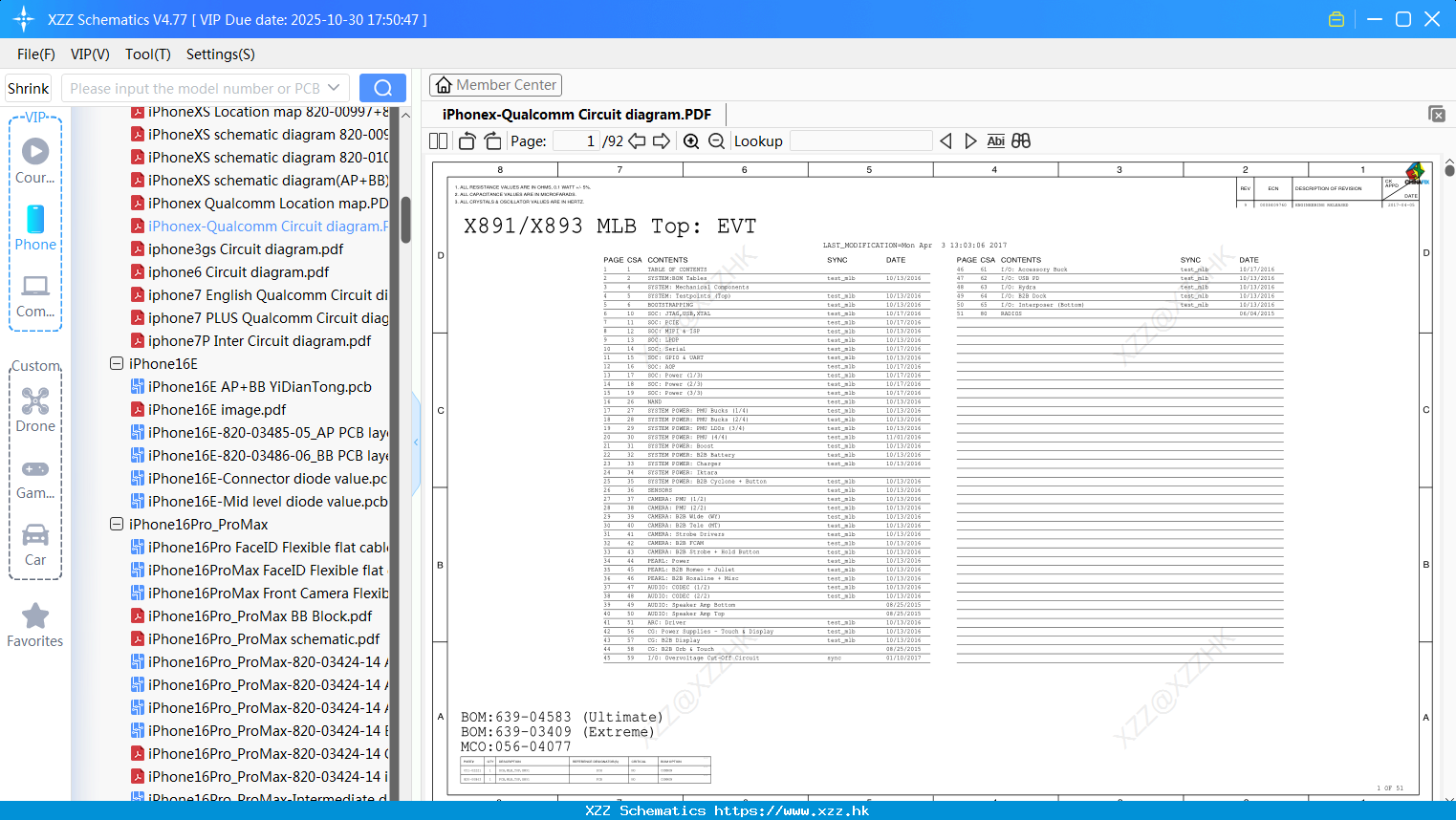
Task: Go to previous page arrow
Action: coord(637,141)
